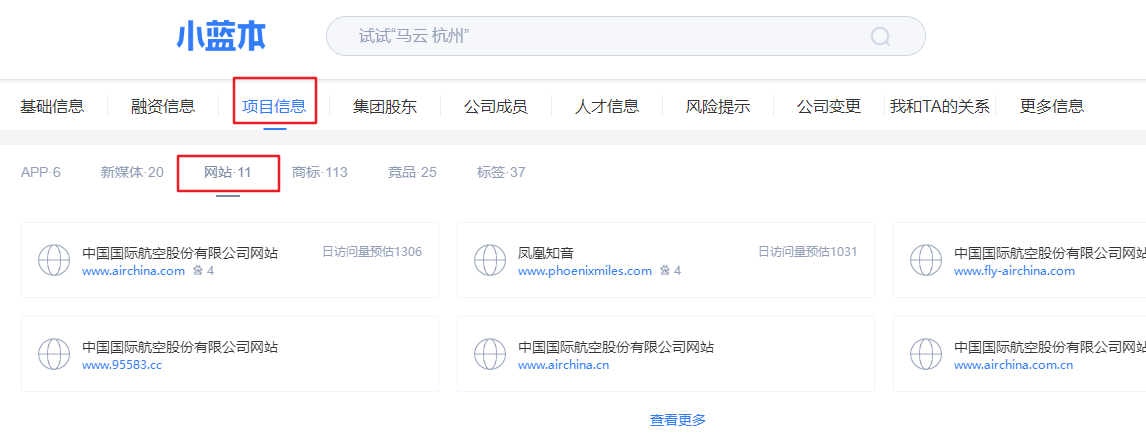Open the 人才信息 tab
1146x446 pixels.
(x=607, y=107)
